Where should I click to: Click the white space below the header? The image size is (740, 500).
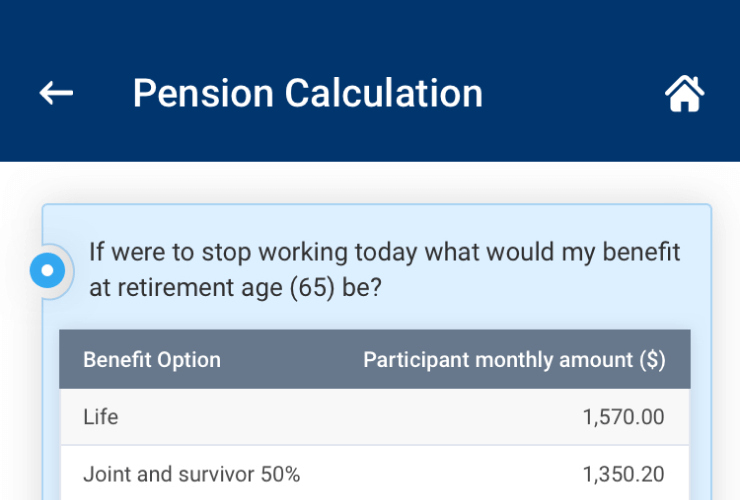370,183
